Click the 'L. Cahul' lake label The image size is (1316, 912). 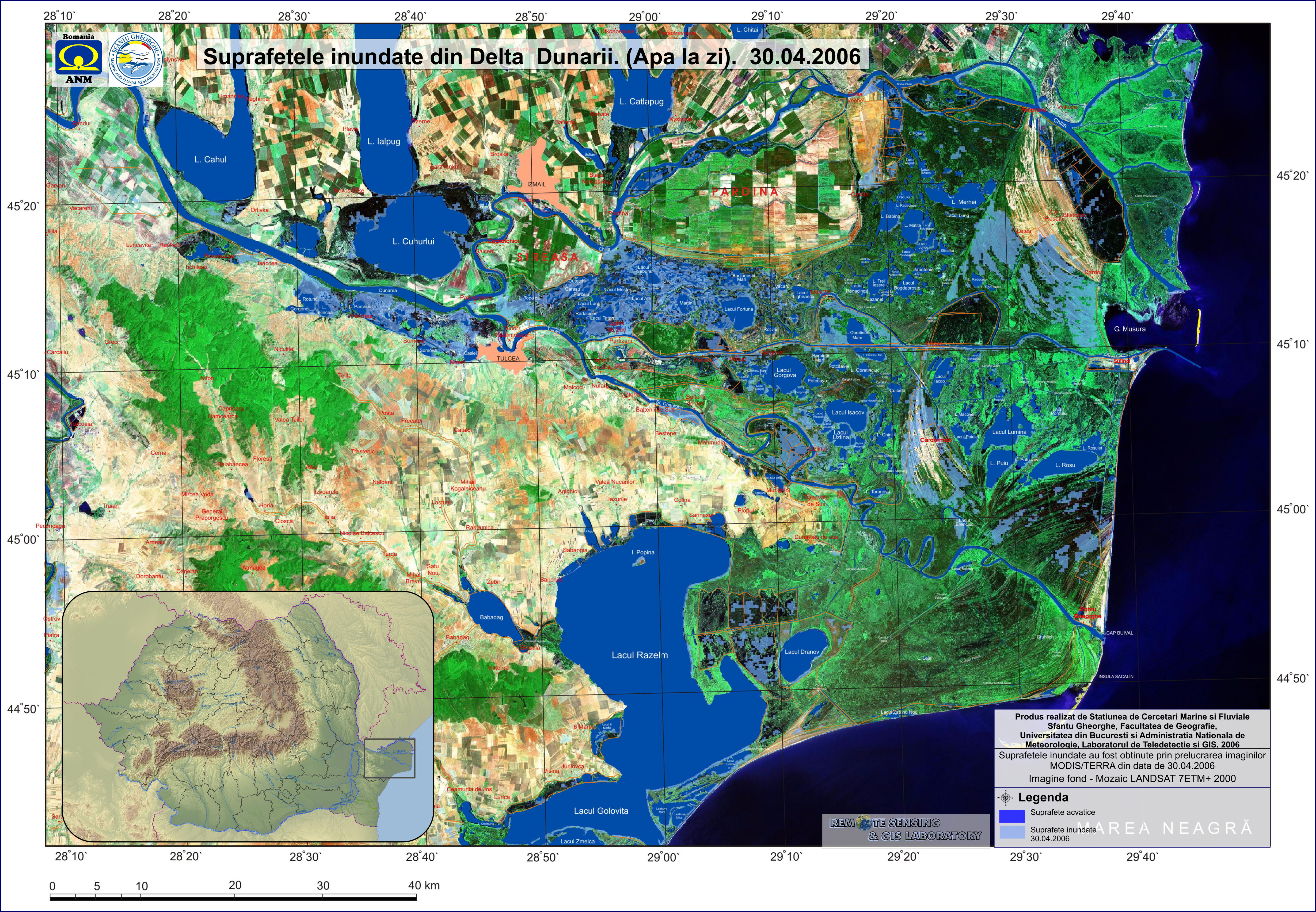pyautogui.click(x=210, y=159)
